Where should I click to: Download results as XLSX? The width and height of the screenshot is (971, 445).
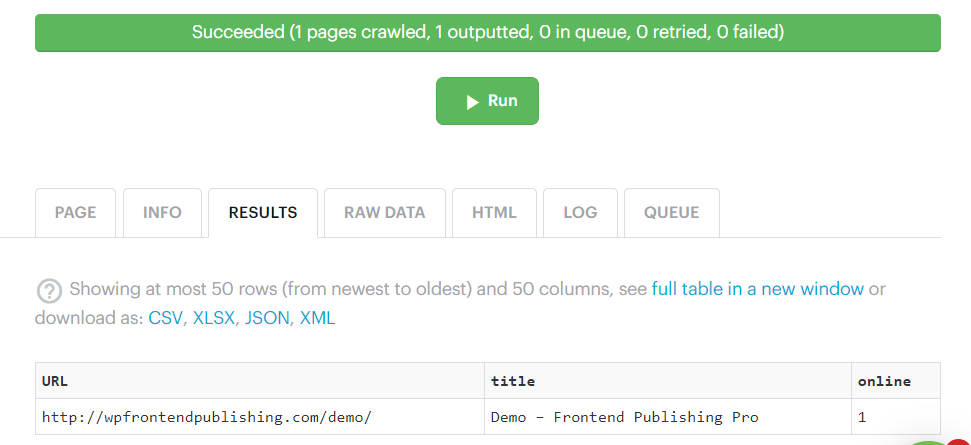coord(214,319)
